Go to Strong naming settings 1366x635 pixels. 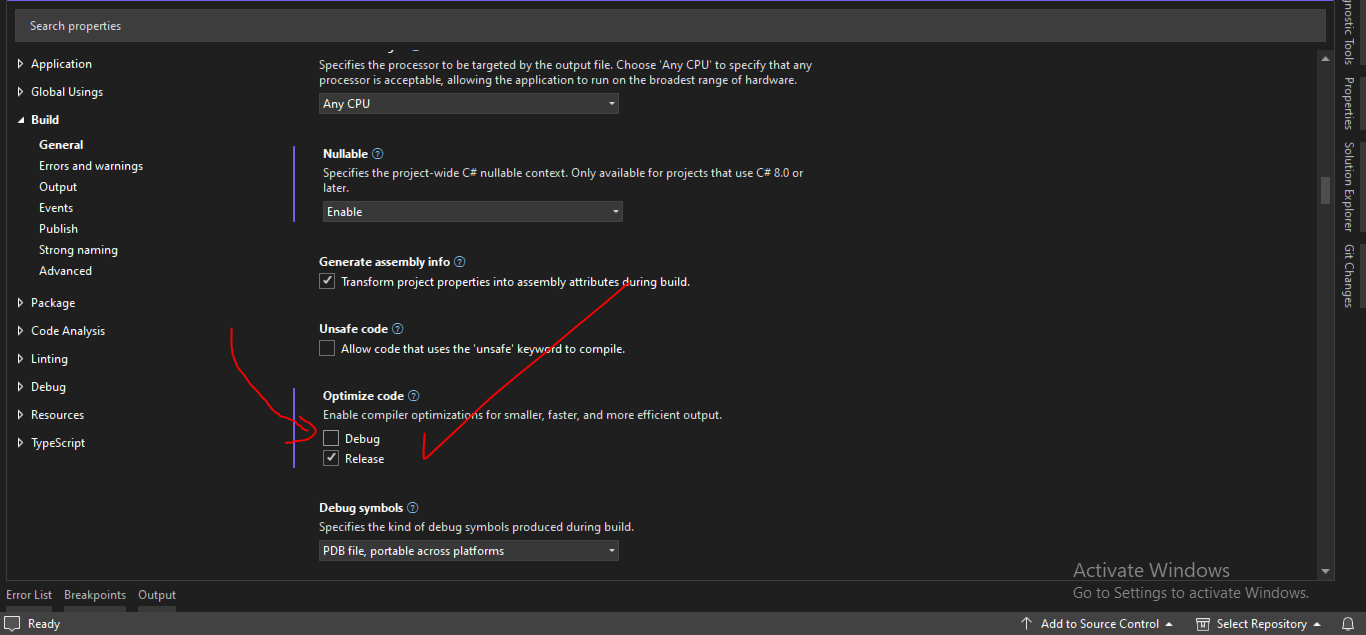[x=78, y=250]
